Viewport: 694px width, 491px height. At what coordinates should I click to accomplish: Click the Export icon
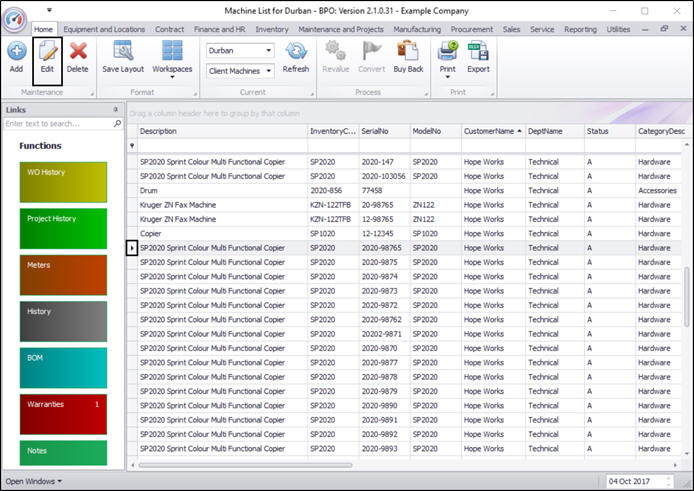478,56
